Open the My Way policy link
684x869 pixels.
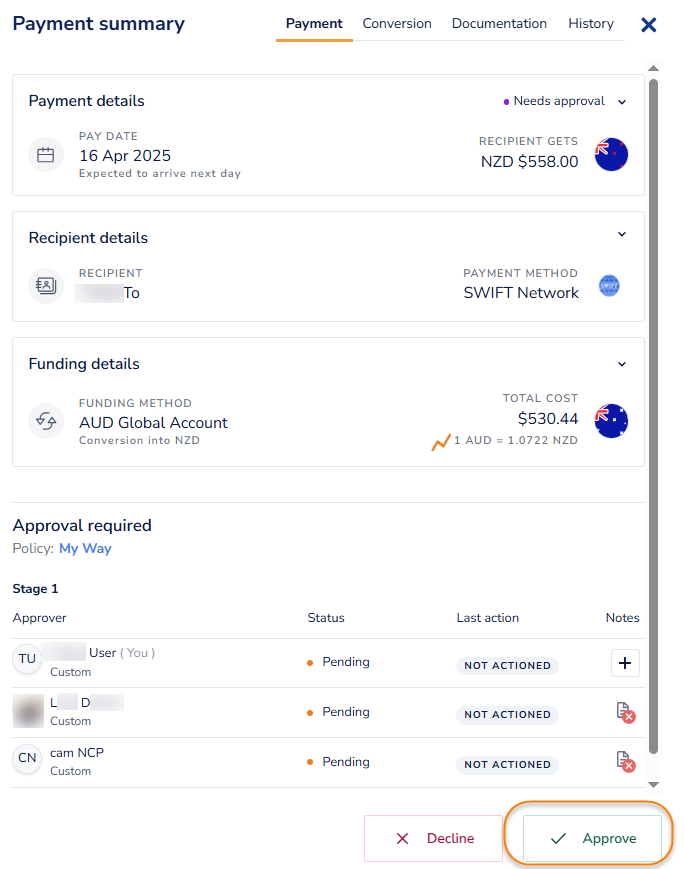(85, 548)
